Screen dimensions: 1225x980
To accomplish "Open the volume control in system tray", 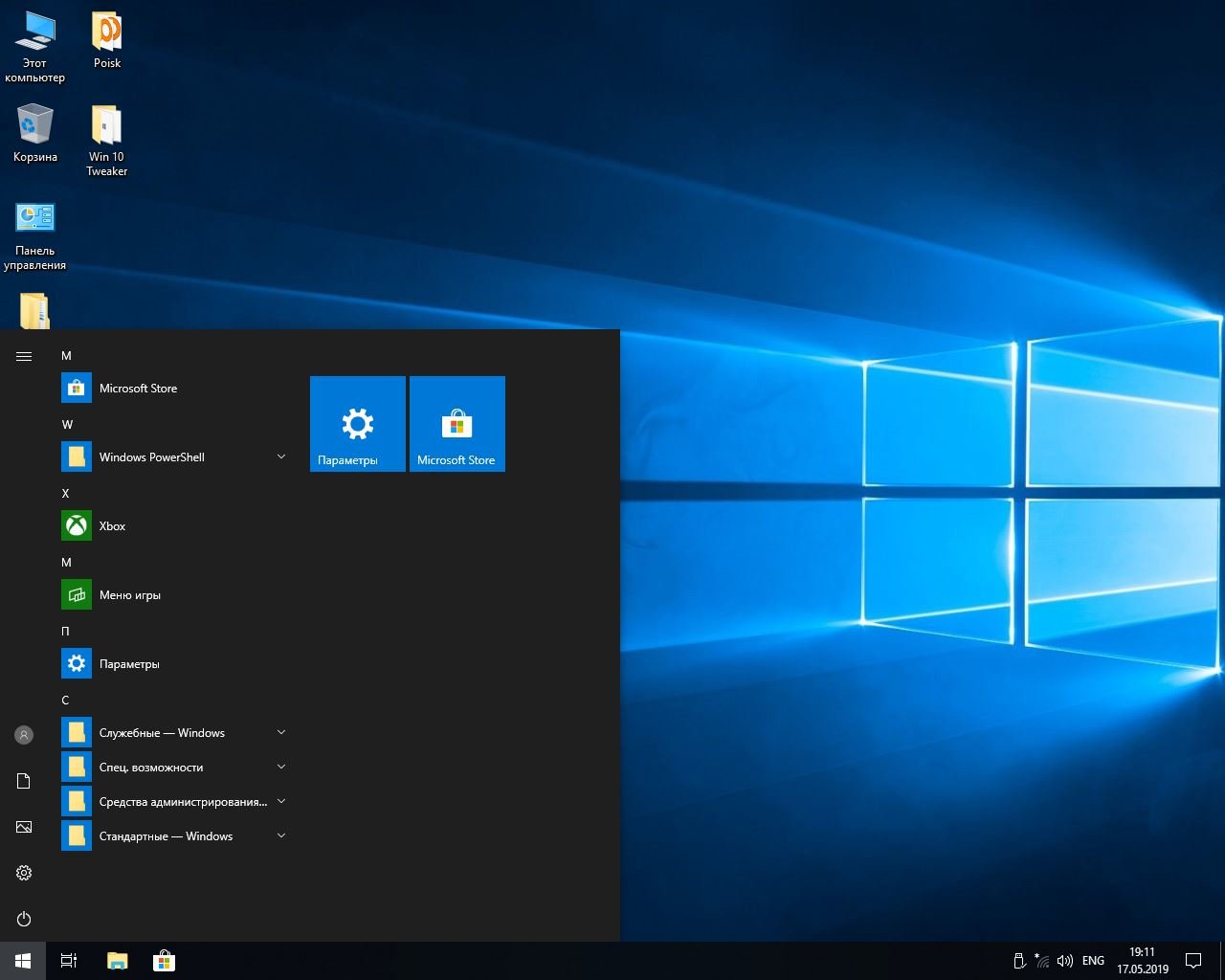I will [x=1065, y=961].
